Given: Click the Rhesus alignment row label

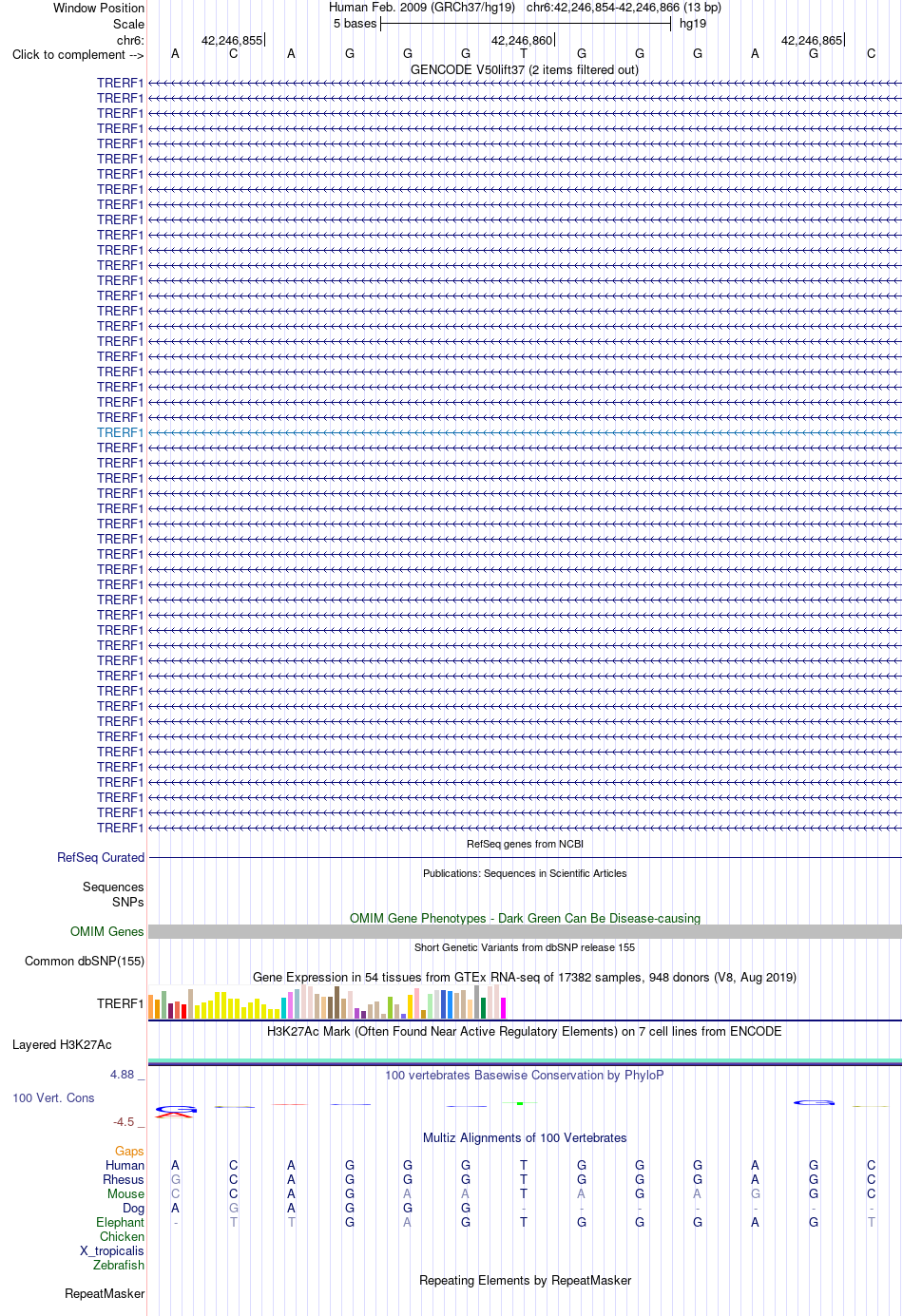Looking at the screenshot, I should coord(124,1179).
